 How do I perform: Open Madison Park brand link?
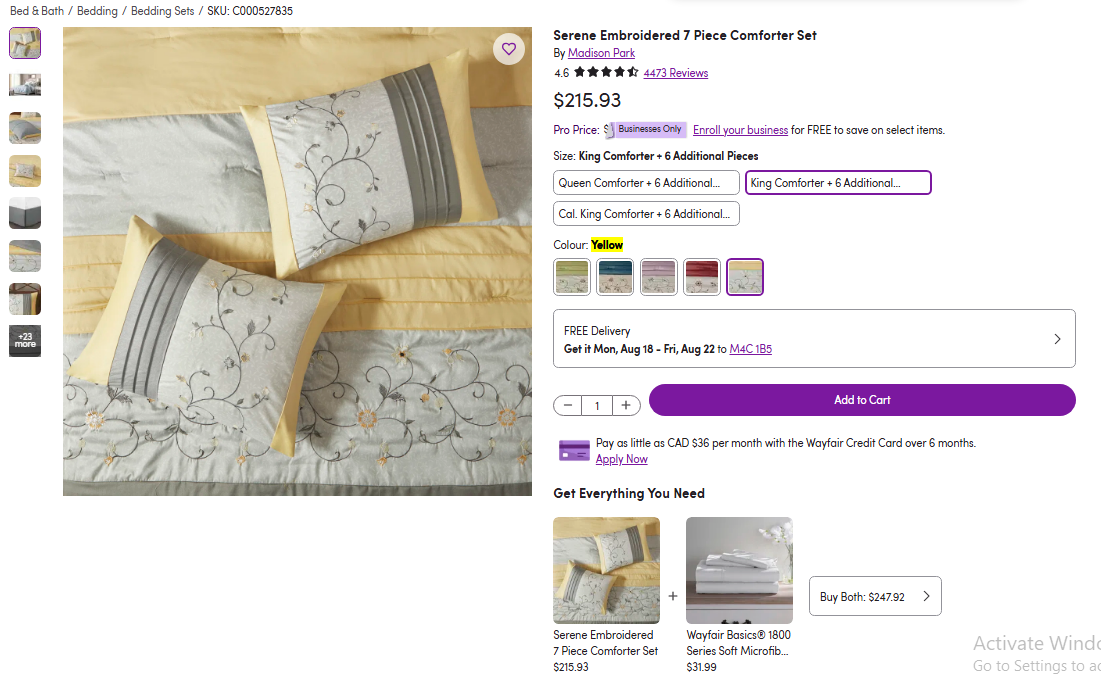pyautogui.click(x=601, y=53)
